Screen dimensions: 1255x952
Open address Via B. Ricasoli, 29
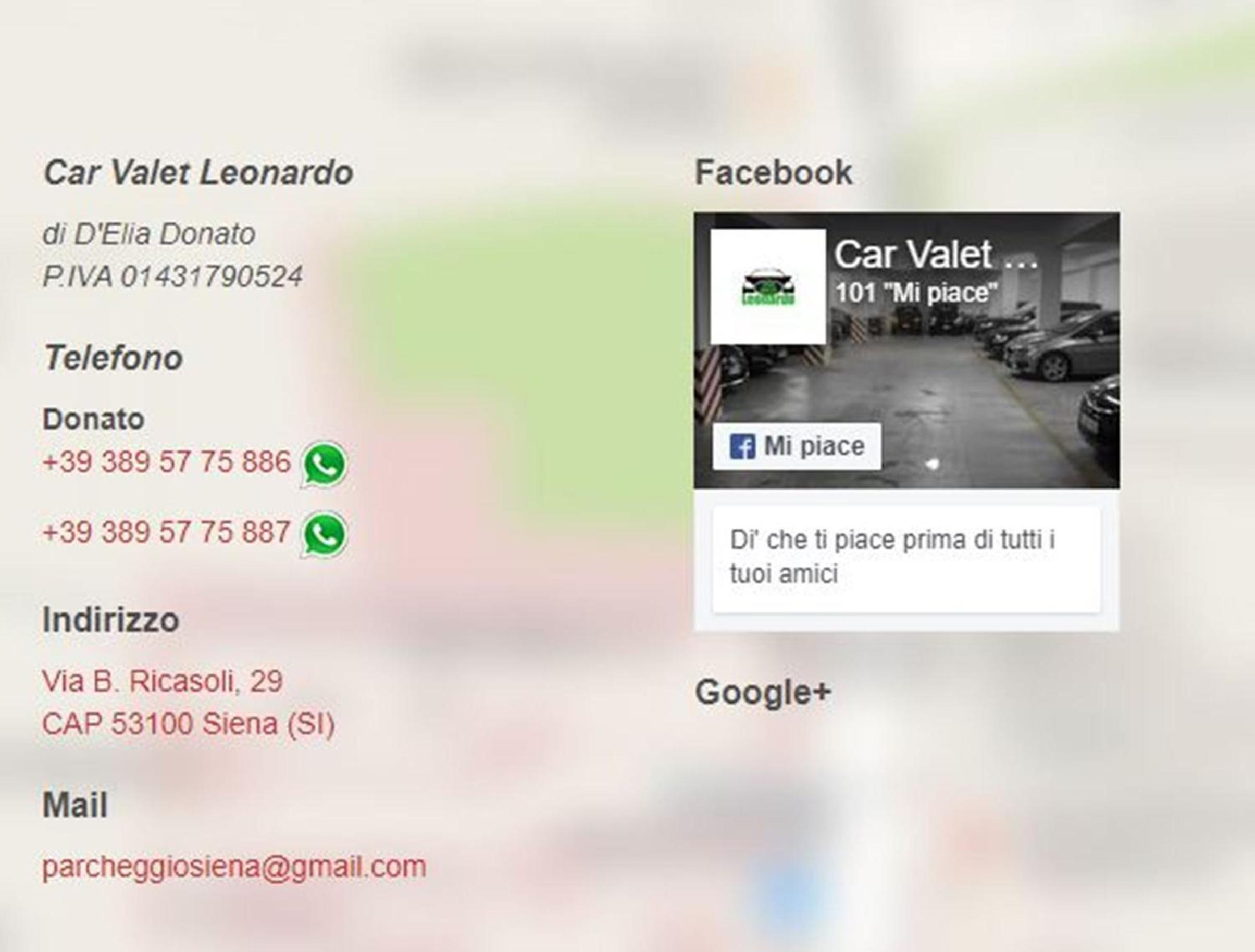pos(162,681)
